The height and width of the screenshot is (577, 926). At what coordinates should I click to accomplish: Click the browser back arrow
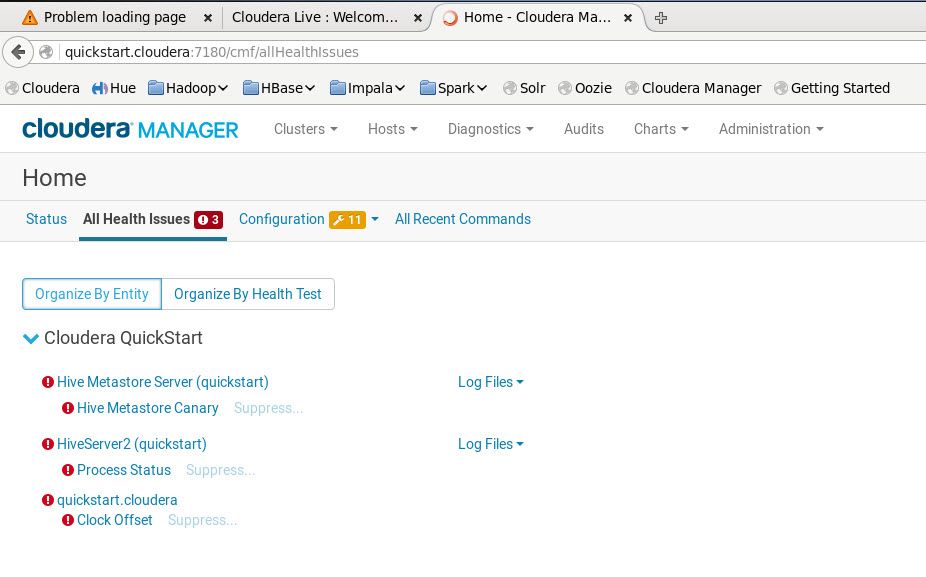[18, 52]
